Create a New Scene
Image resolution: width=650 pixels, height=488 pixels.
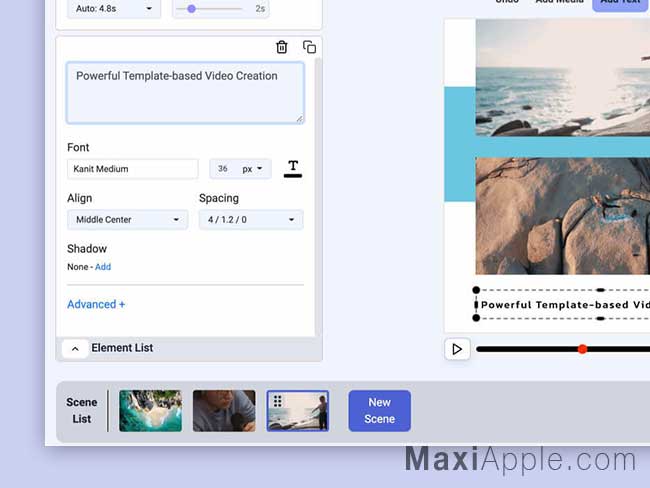click(x=380, y=411)
